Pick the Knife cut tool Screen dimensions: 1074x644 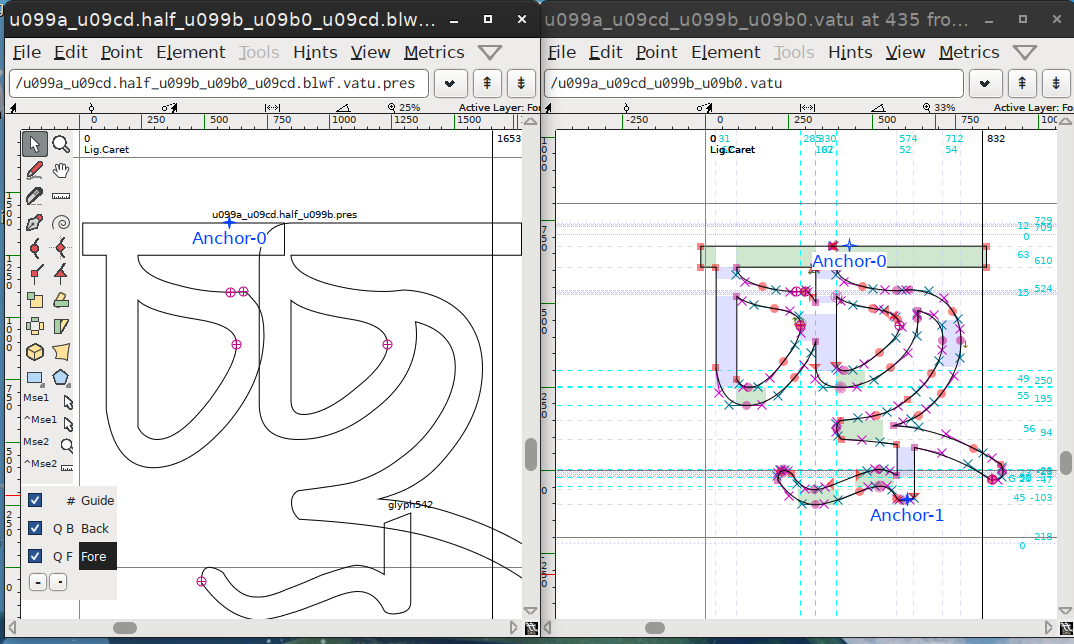pyautogui.click(x=35, y=196)
